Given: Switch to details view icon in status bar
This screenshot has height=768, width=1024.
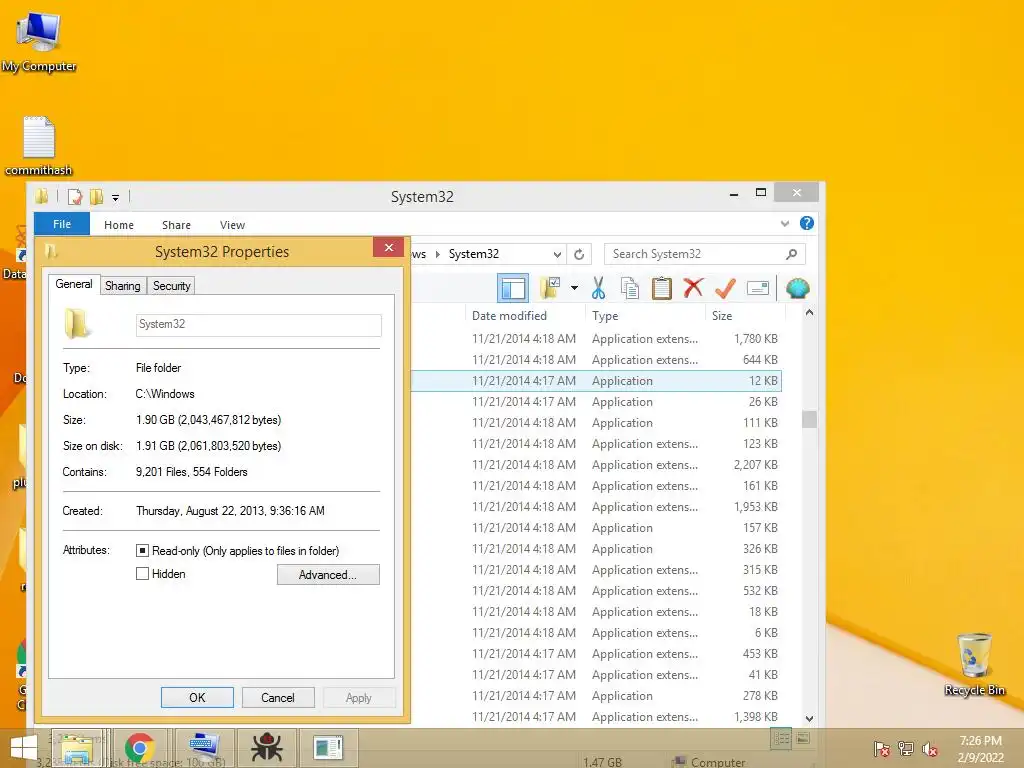Looking at the screenshot, I should click(x=781, y=739).
